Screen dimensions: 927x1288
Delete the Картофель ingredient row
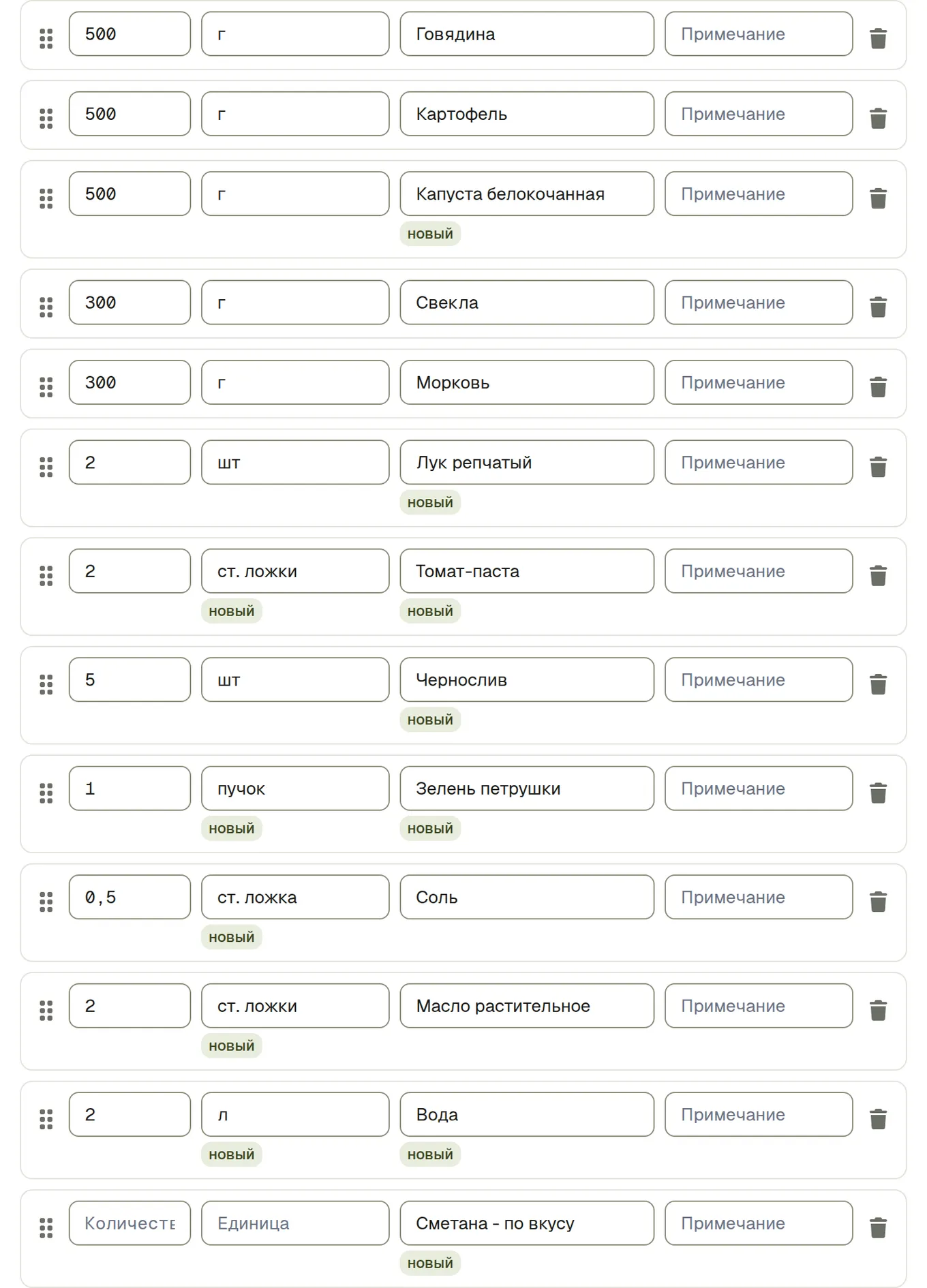coord(878,118)
